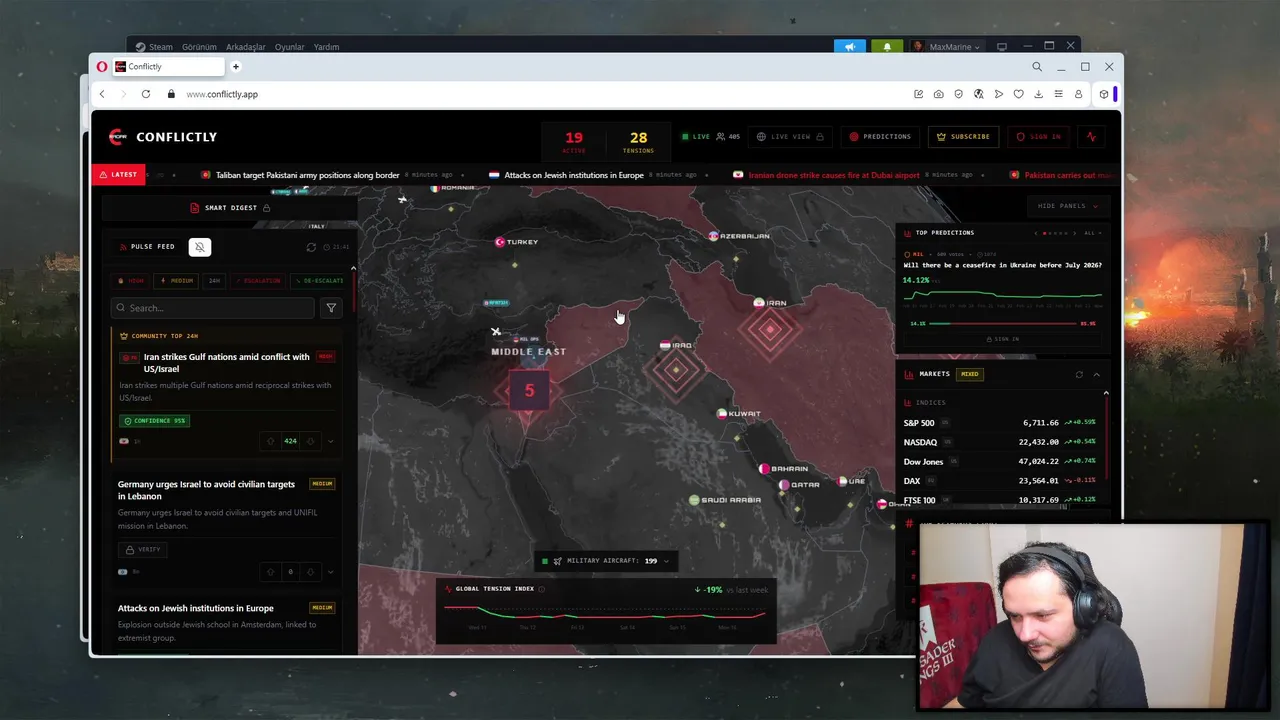This screenshot has height=720, width=1280.
Task: Downvote the Iran strikes Gulf nations story
Action: [310, 441]
